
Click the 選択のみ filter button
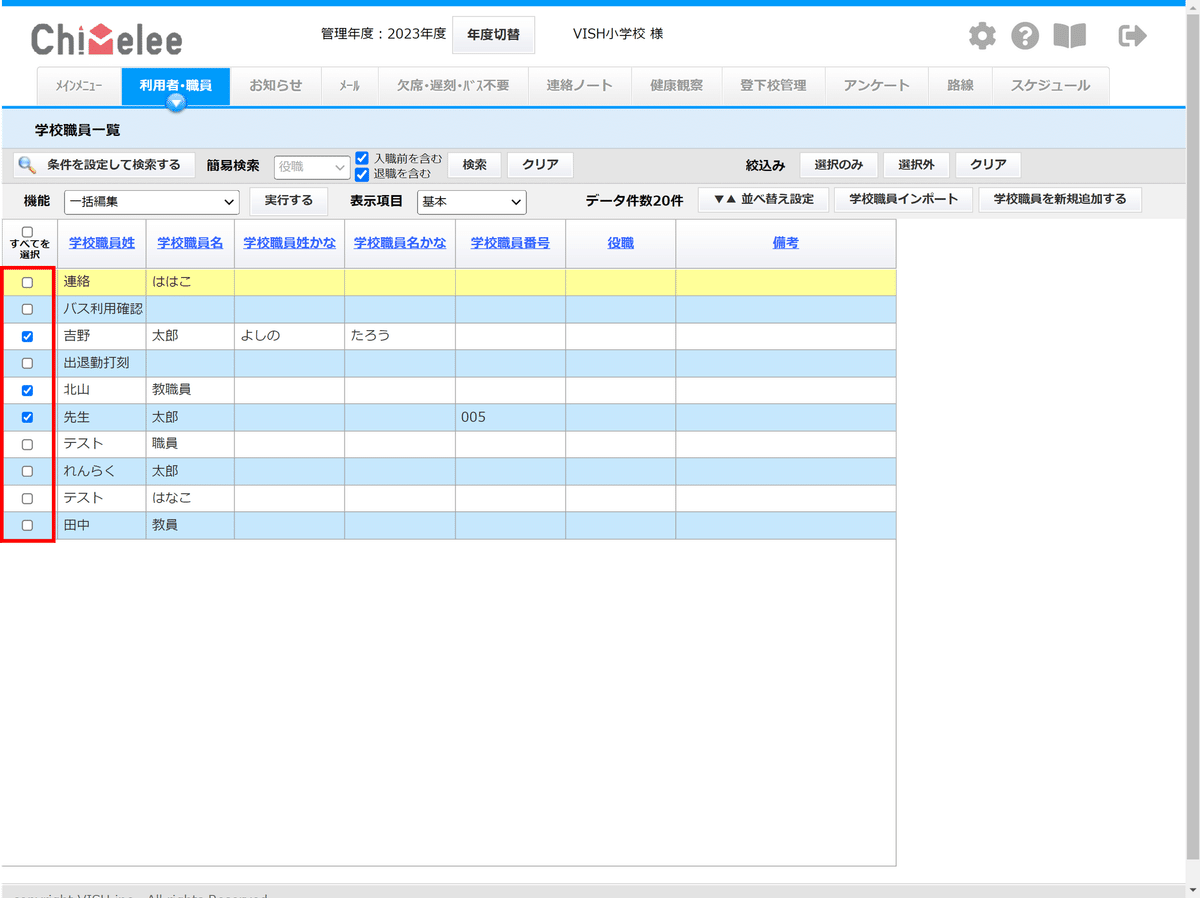tap(839, 165)
